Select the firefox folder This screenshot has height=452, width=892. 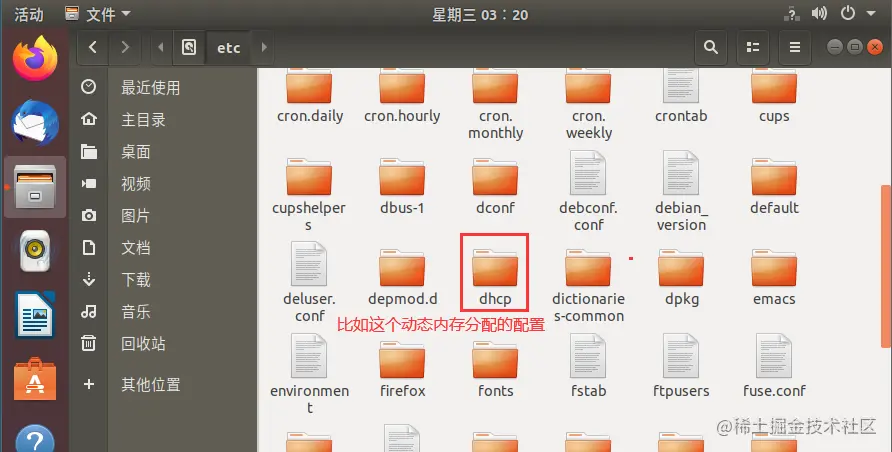coord(402,371)
